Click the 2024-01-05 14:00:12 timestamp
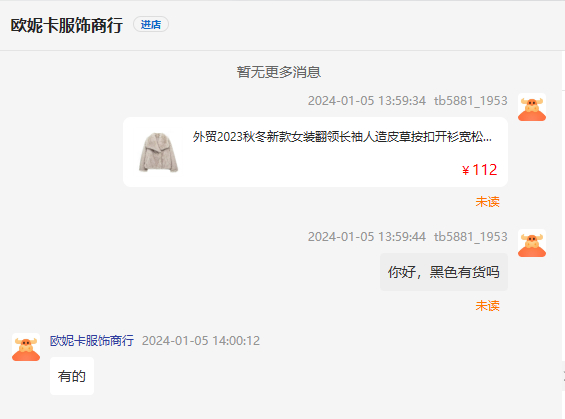 point(201,341)
